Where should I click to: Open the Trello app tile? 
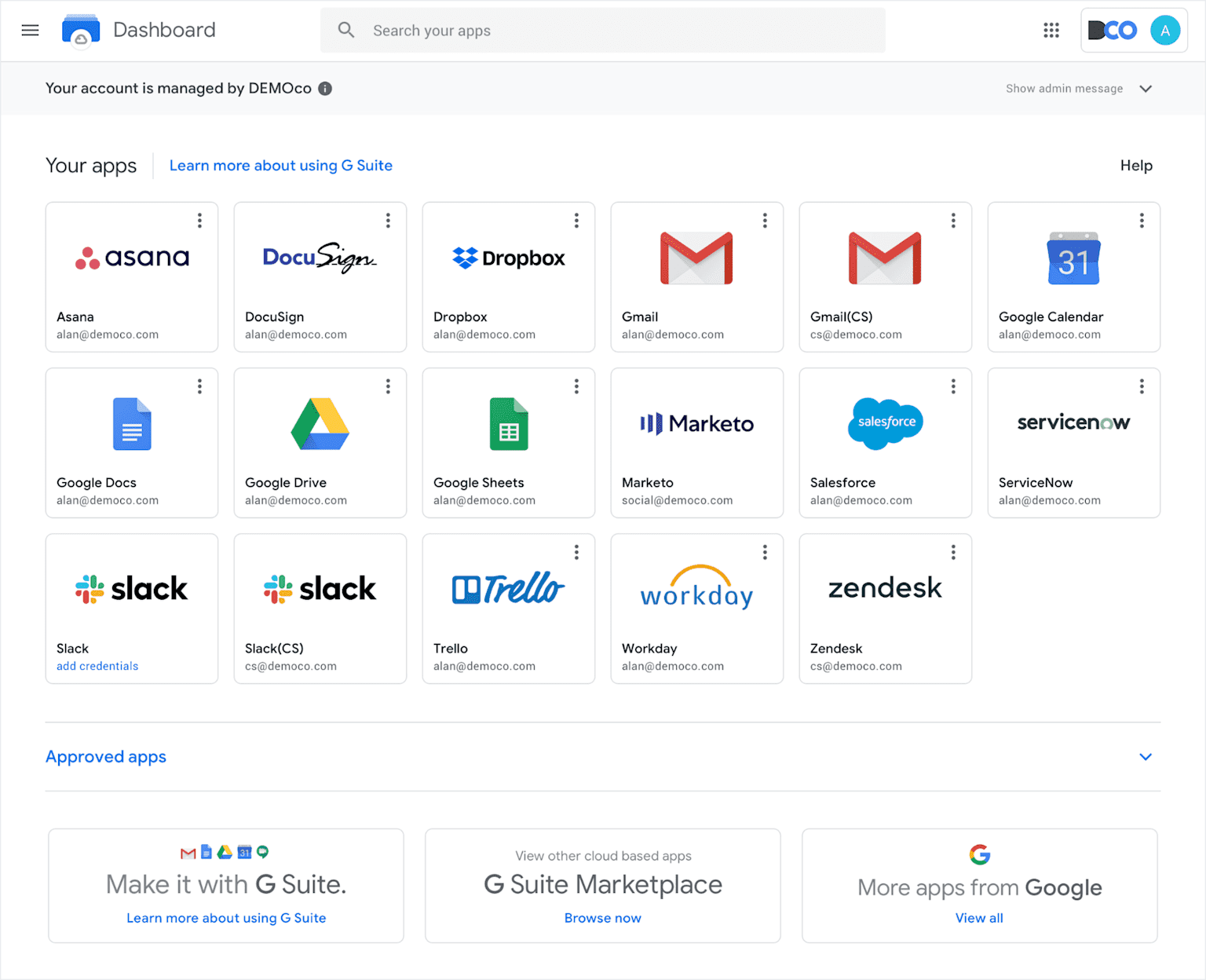(x=508, y=607)
